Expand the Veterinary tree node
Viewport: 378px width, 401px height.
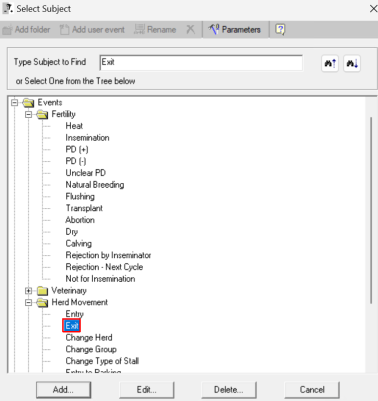pyautogui.click(x=29, y=291)
